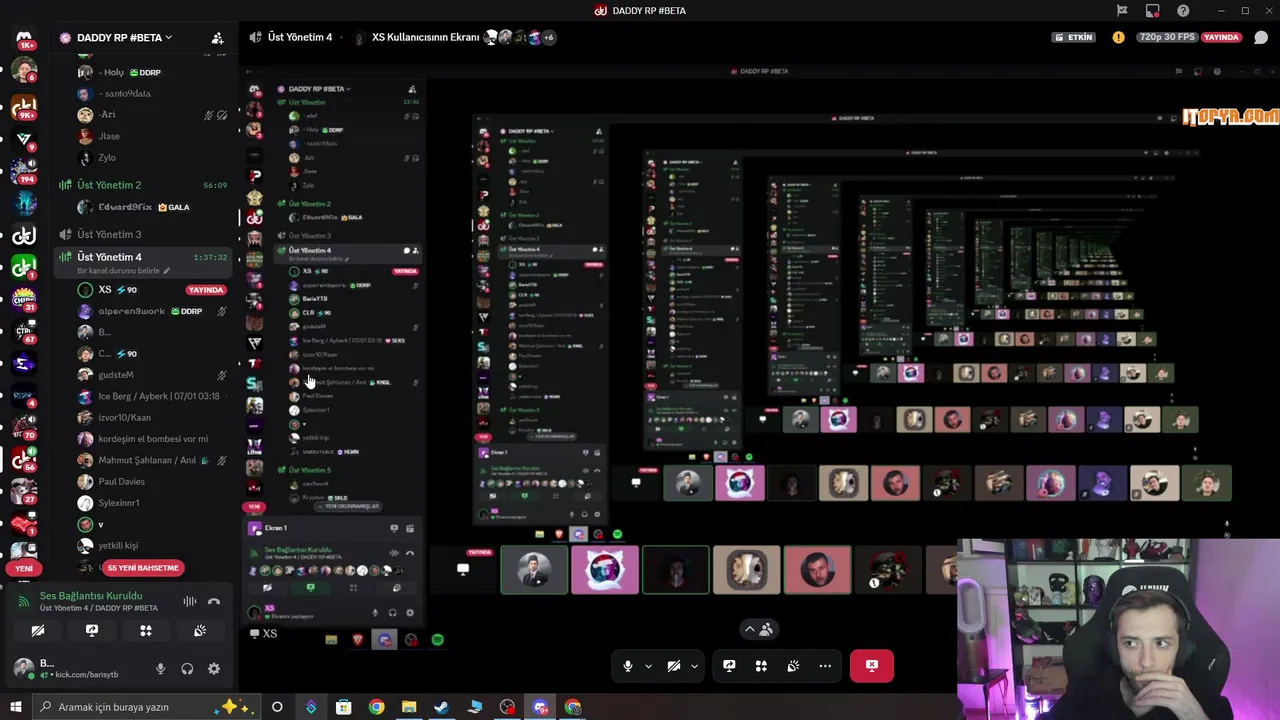Select user Sylexinnr1 in voice list
Image resolution: width=1280 pixels, height=720 pixels.
click(150, 503)
